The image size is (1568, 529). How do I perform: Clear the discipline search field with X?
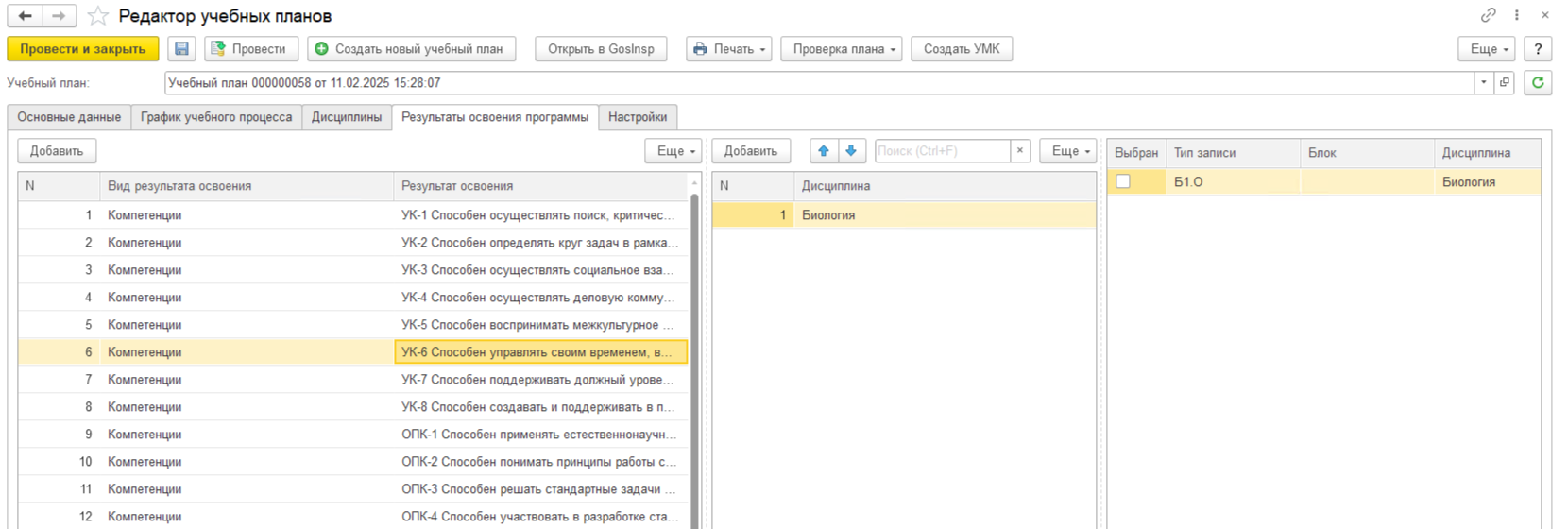1020,151
